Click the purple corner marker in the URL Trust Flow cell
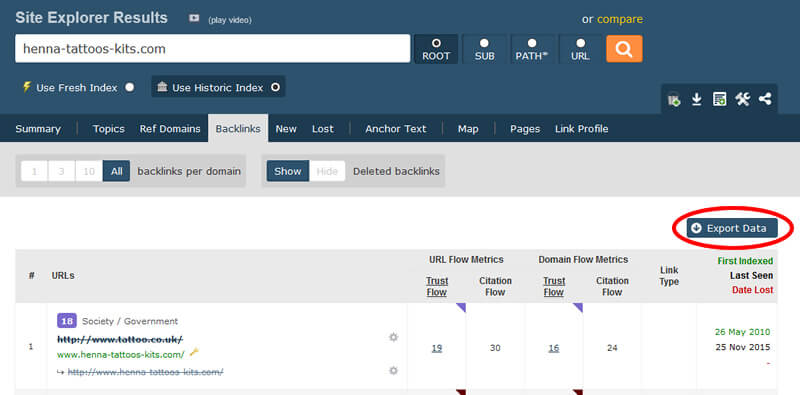The width and height of the screenshot is (800, 395). pos(461,308)
